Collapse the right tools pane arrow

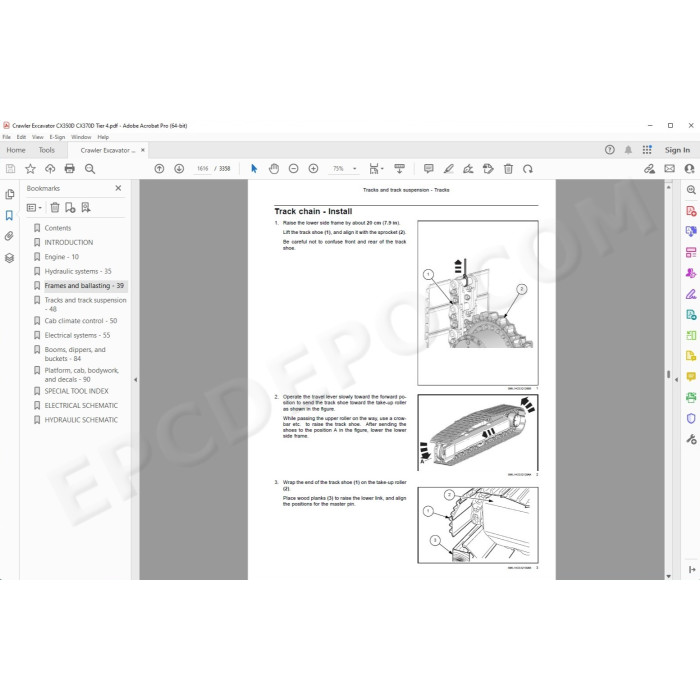coord(676,380)
